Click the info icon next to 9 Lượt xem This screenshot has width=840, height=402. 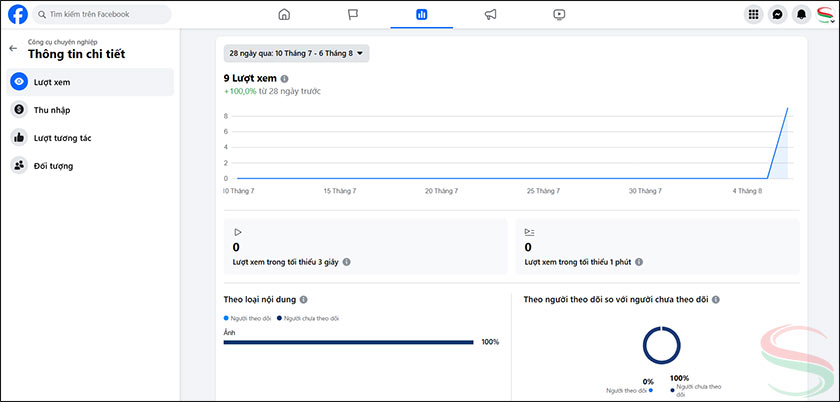pos(285,78)
